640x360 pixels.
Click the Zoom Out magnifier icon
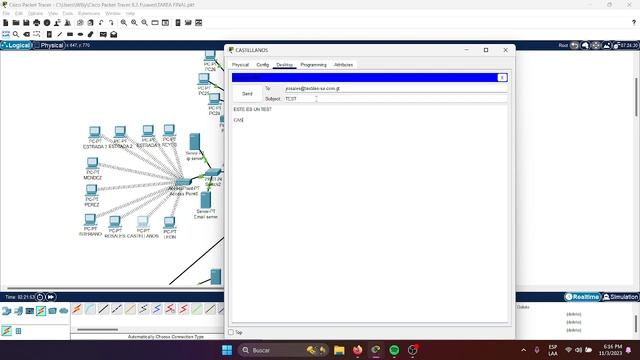coord(144,23)
